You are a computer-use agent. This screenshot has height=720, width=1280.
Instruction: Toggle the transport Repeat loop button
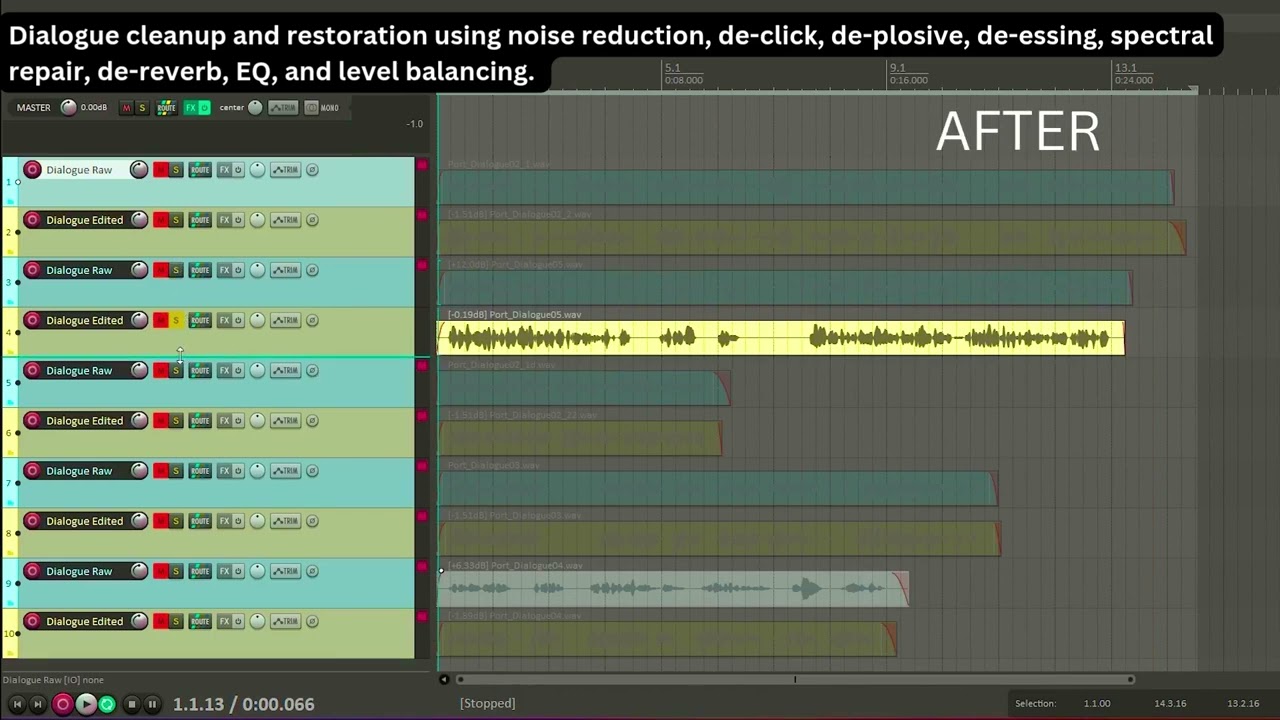(107, 704)
